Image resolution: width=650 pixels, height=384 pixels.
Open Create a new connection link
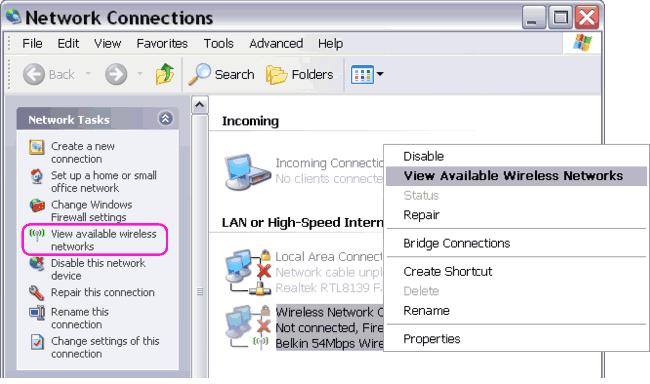coord(82,153)
